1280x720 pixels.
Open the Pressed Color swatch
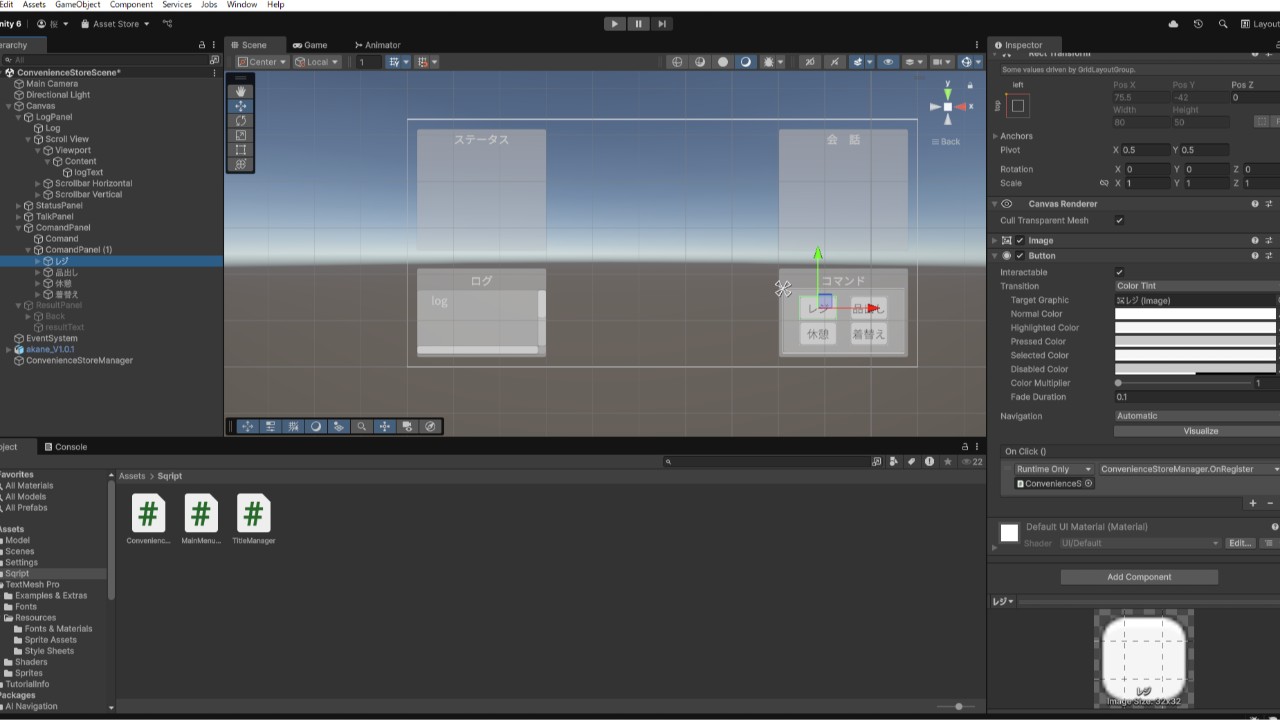click(1196, 342)
